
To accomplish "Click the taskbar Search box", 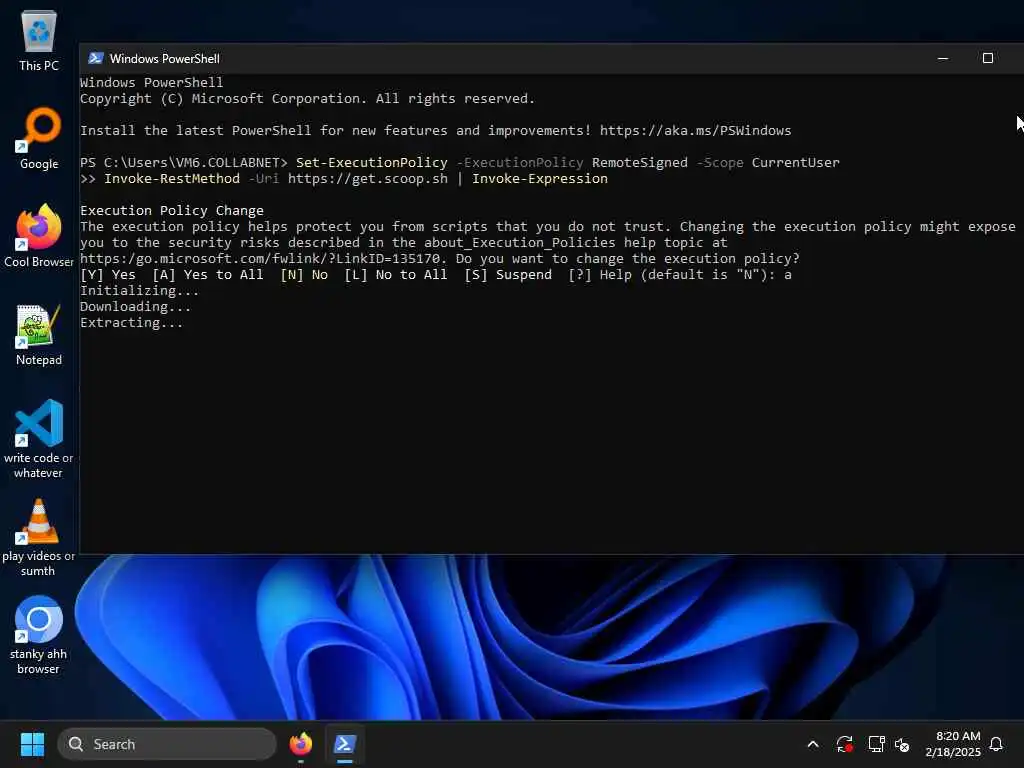I will (167, 744).
